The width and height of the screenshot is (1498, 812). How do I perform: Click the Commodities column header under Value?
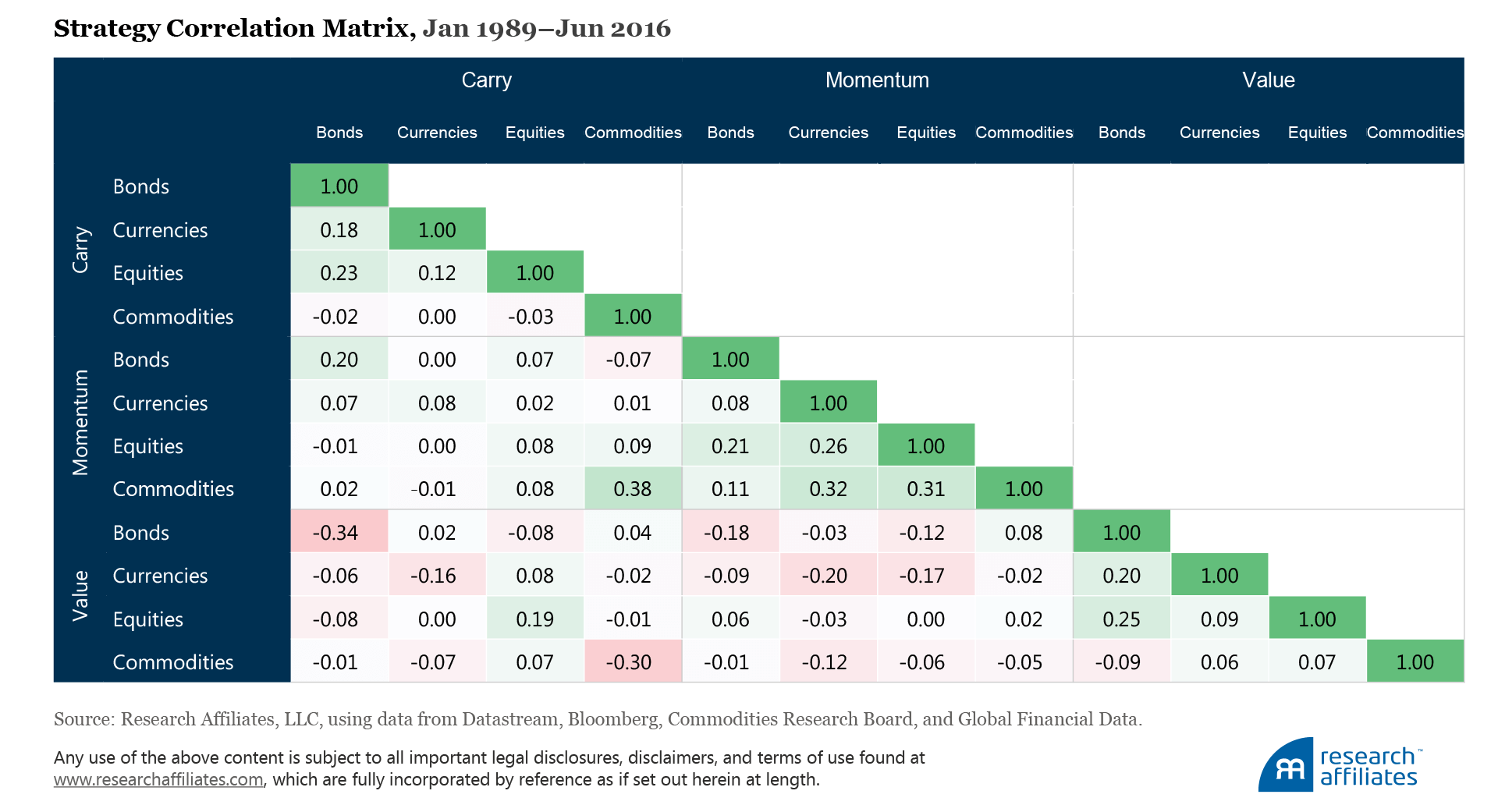click(x=1415, y=133)
